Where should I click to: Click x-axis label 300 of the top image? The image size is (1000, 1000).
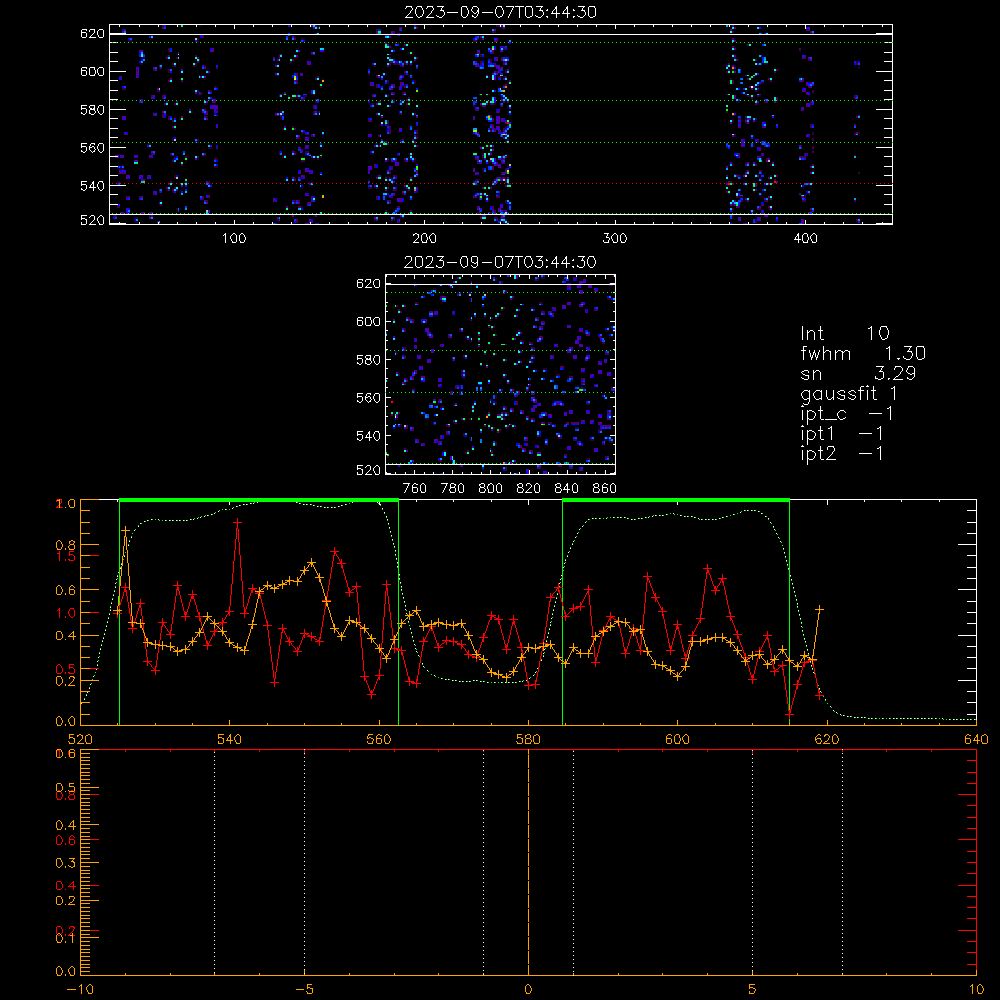615,239
